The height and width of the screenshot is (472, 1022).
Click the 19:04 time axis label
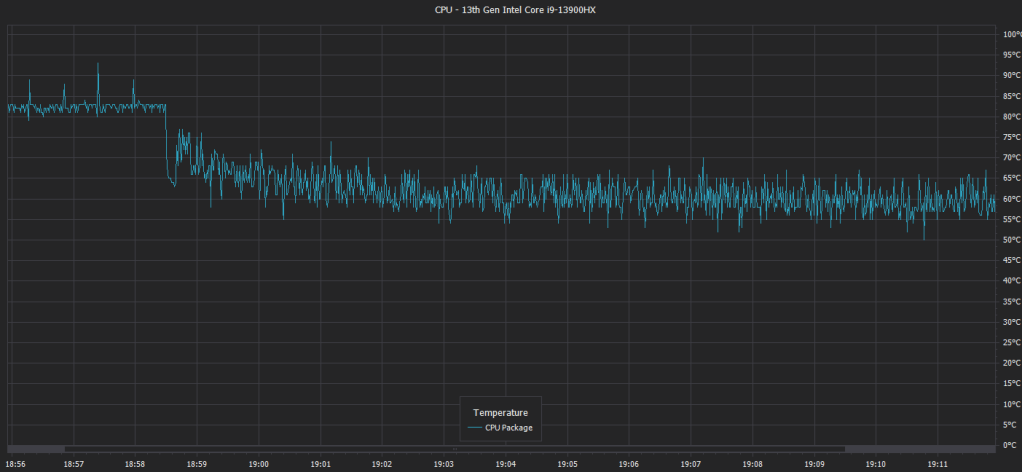click(506, 464)
